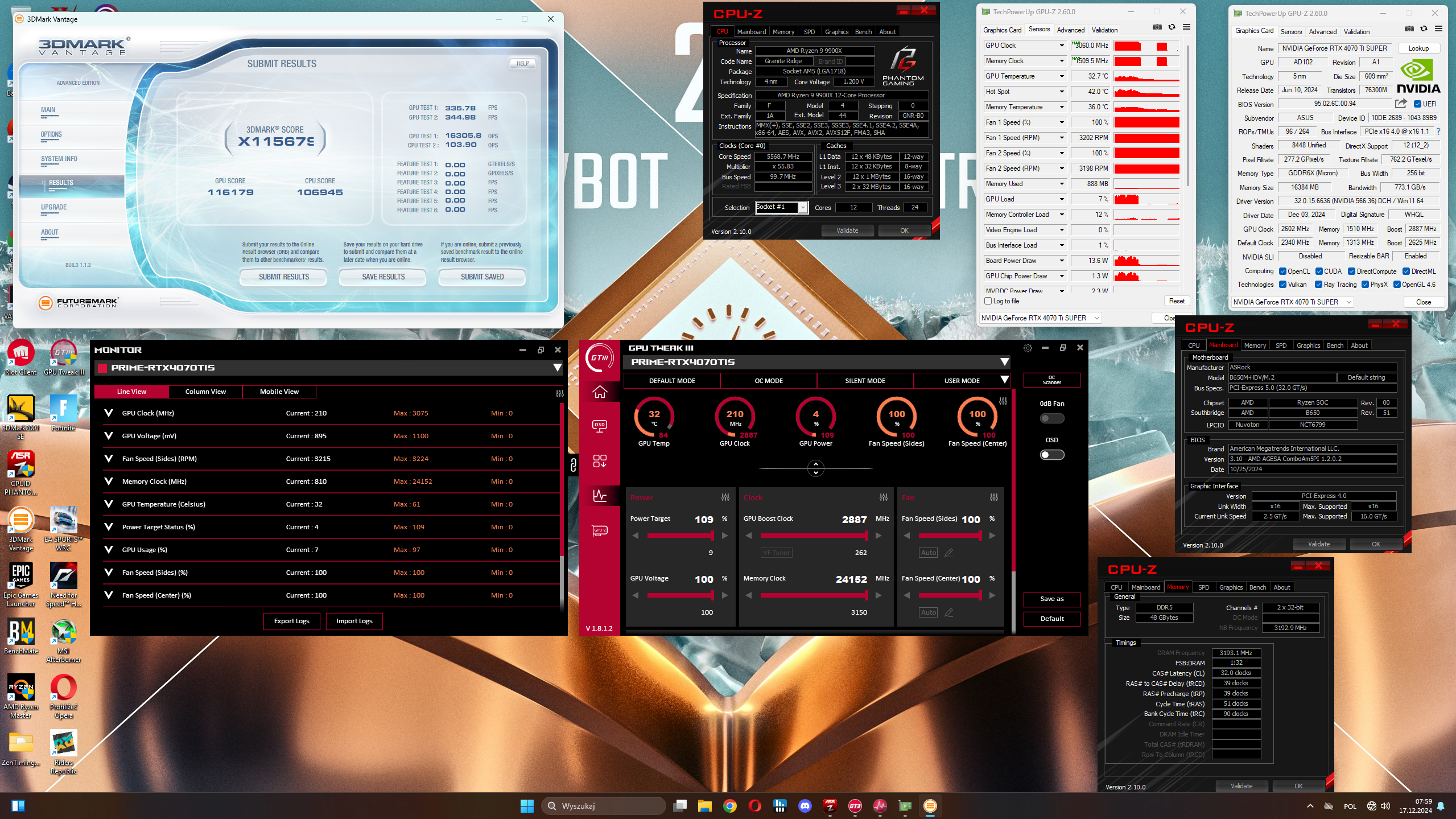Open Discord from the taskbar

pos(805,805)
